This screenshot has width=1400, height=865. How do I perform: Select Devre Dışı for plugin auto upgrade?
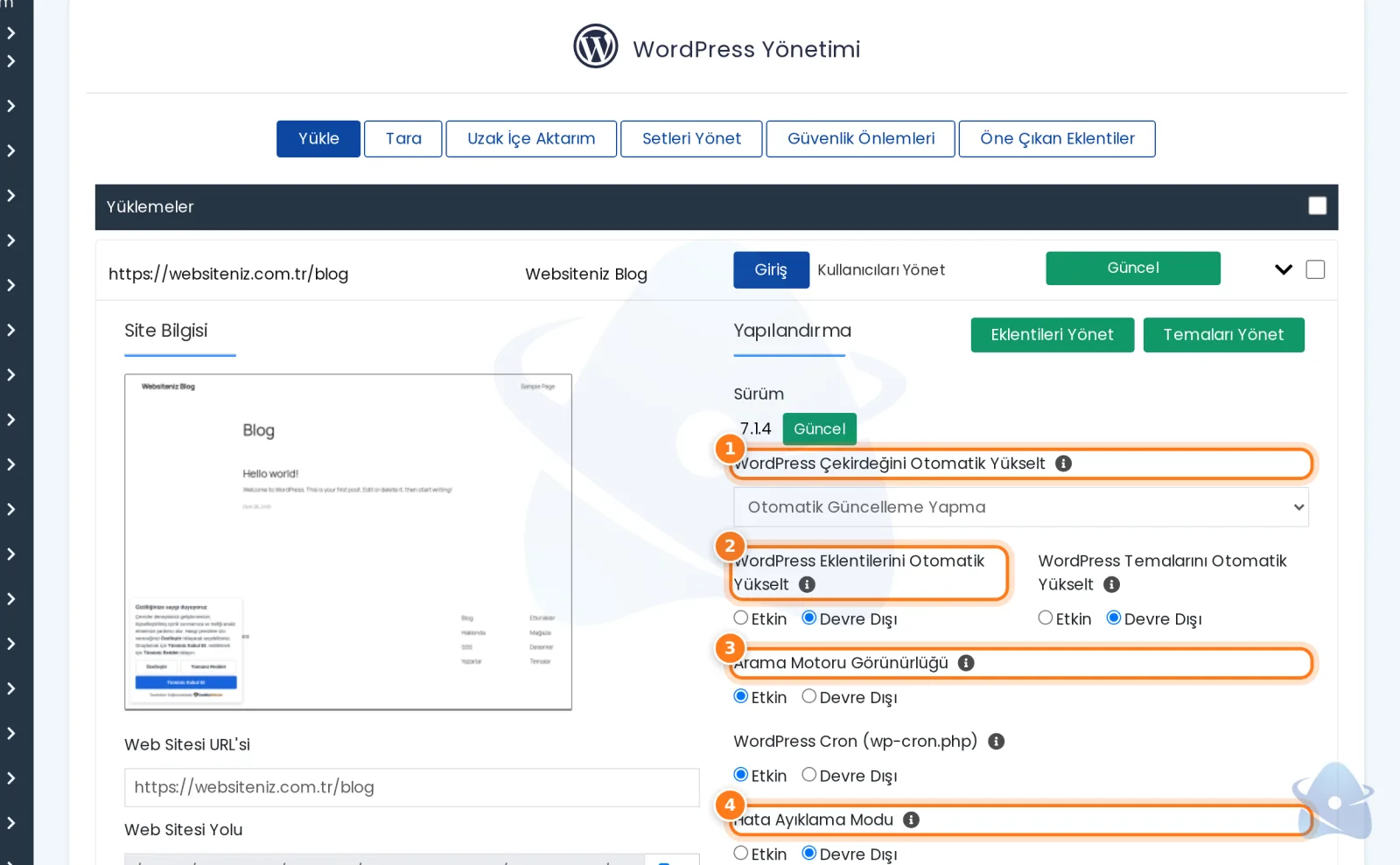809,617
